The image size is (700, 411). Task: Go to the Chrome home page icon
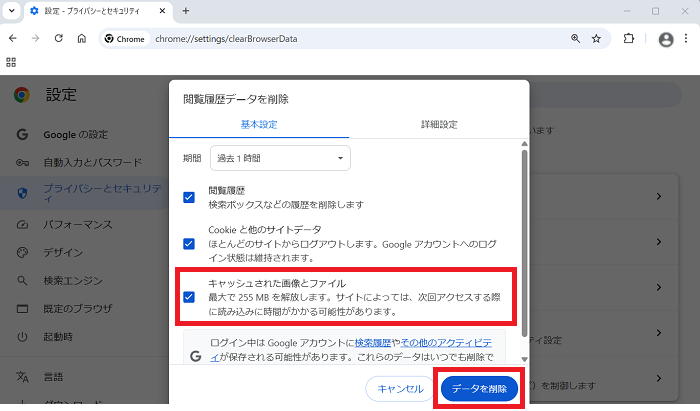(83, 38)
